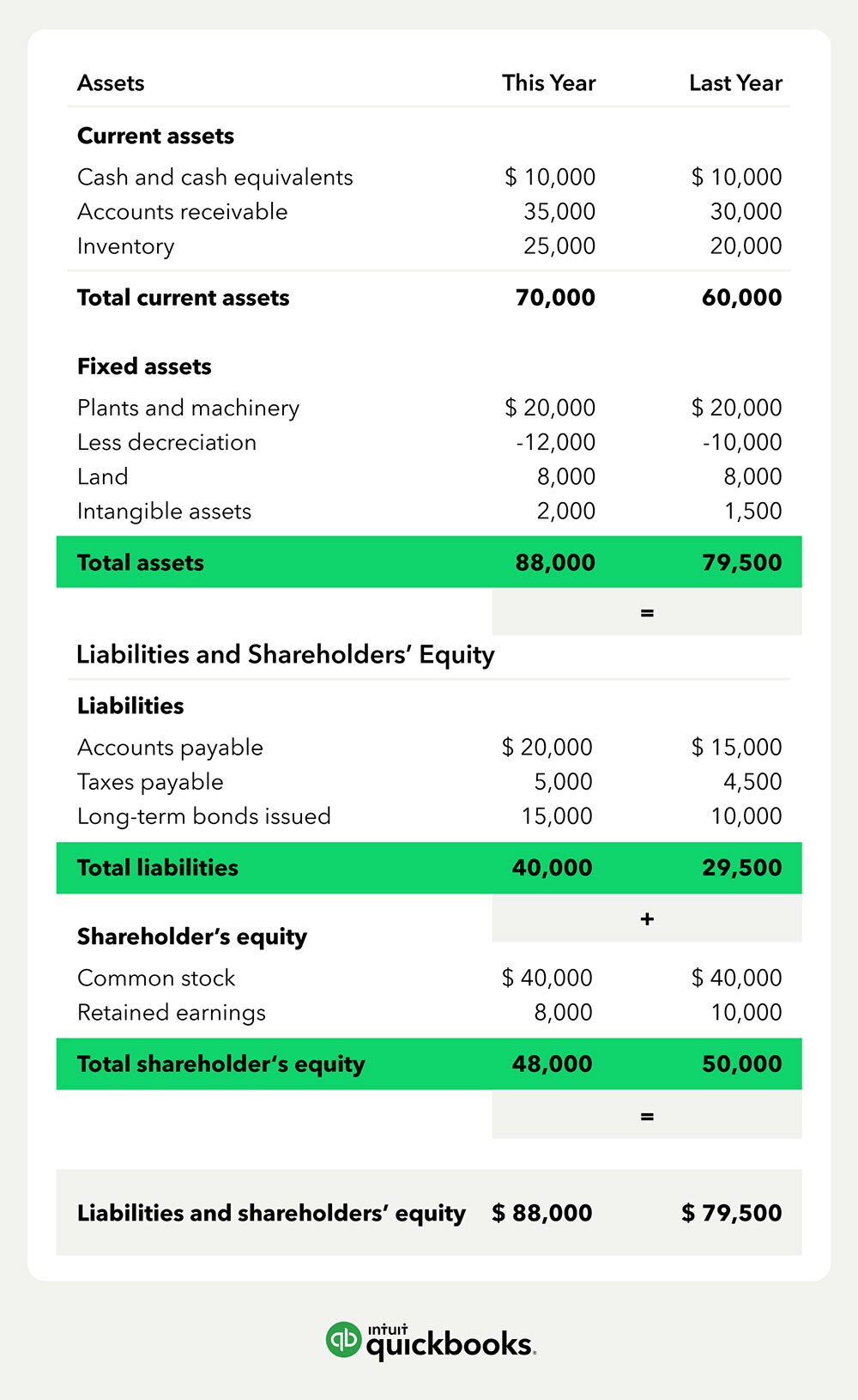This screenshot has width=858, height=1400.
Task: Select the Intangible assets row label
Action: click(164, 512)
